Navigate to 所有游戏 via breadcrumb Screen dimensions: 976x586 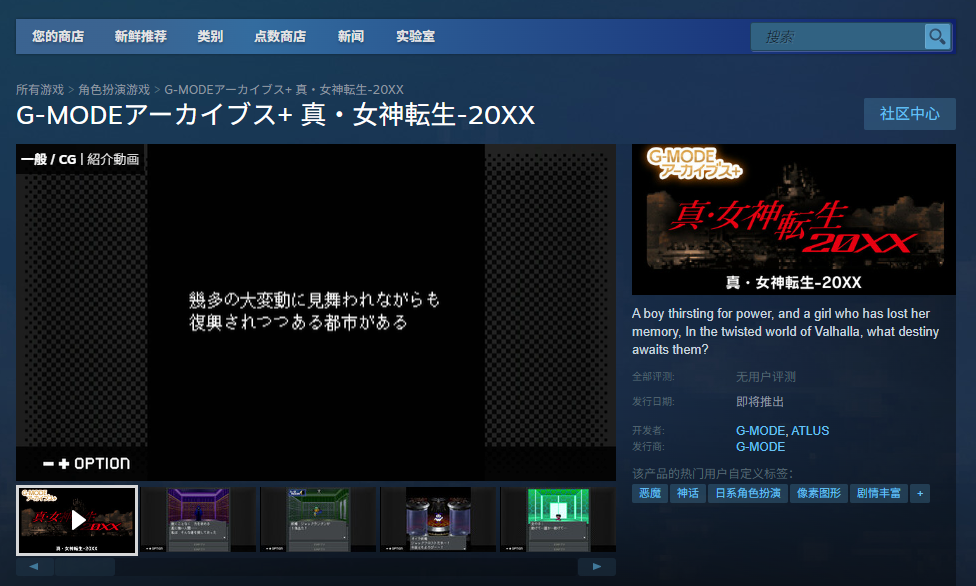(x=38, y=88)
